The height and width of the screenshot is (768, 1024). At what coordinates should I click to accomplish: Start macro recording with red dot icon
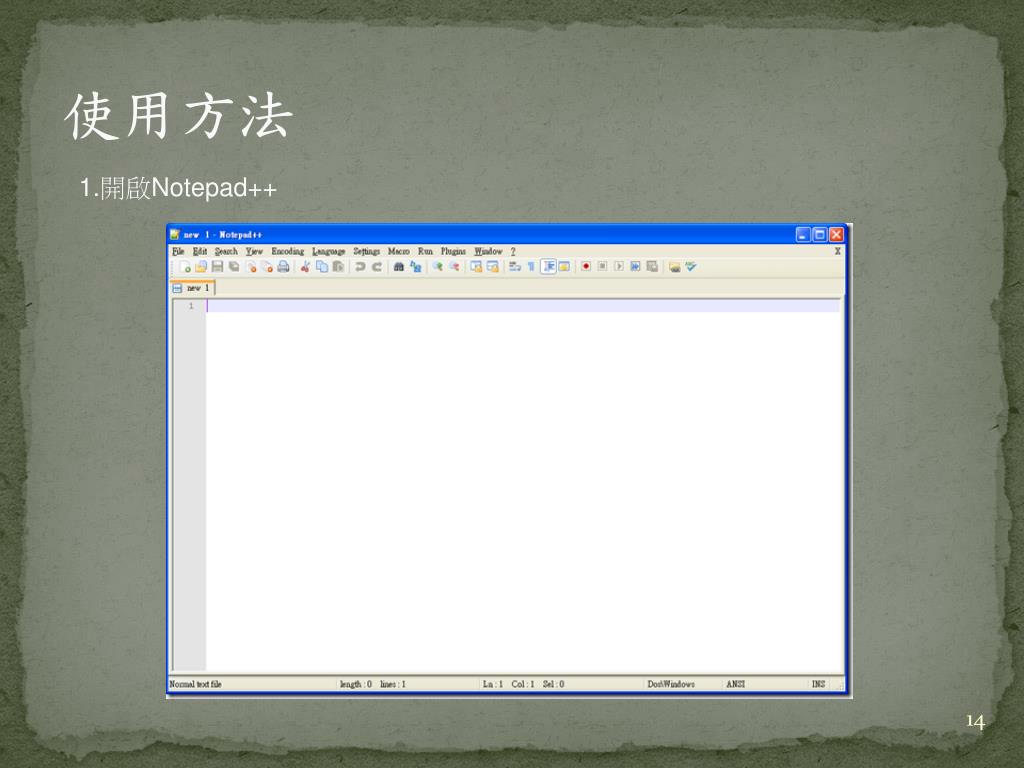[586, 266]
